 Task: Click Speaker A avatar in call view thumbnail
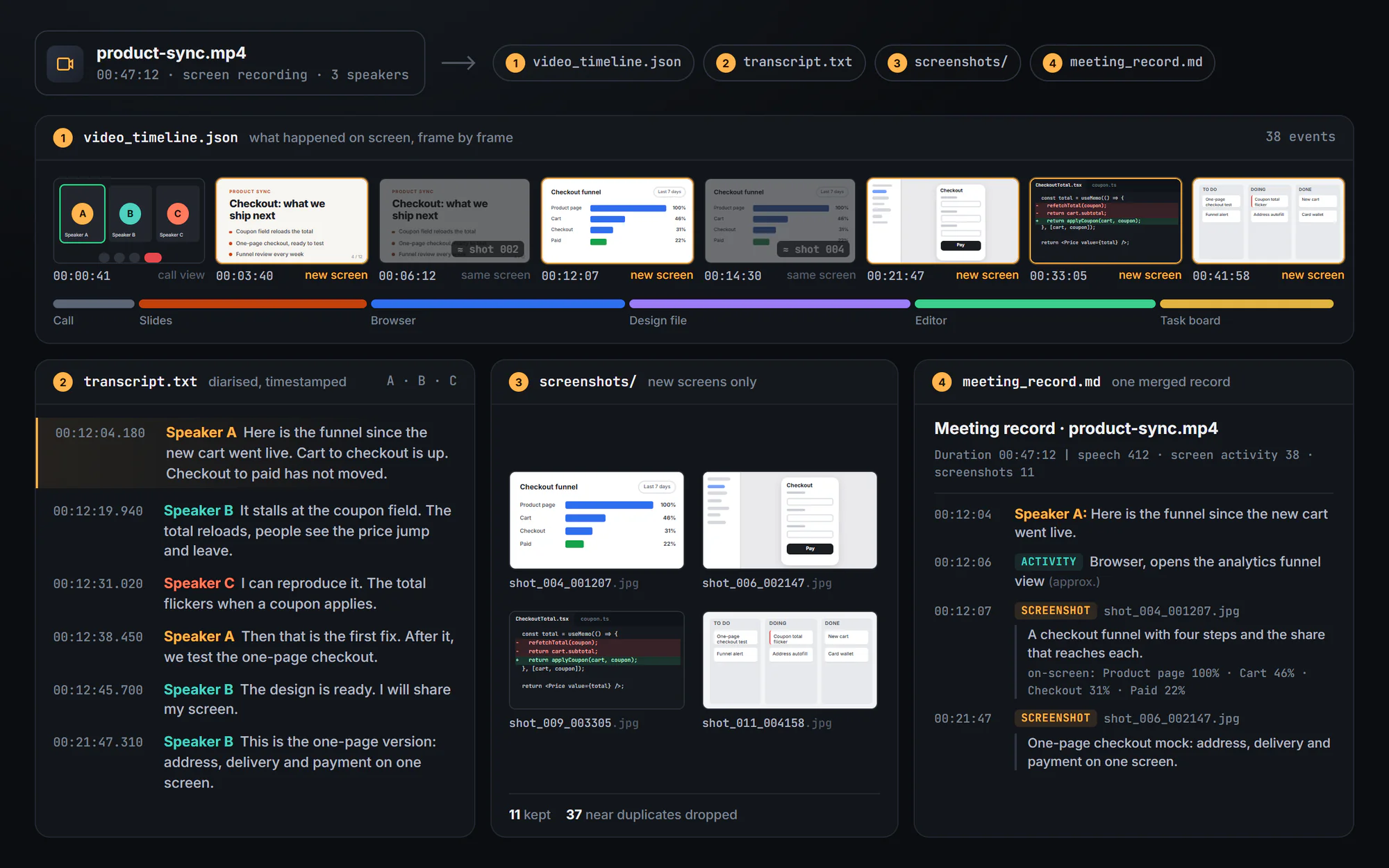(x=83, y=214)
